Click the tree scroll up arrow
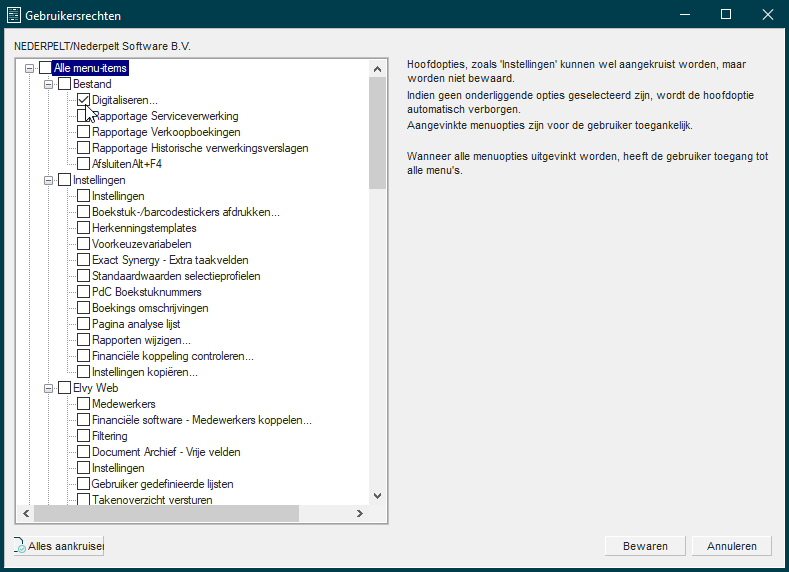This screenshot has width=789, height=572. coord(377,69)
